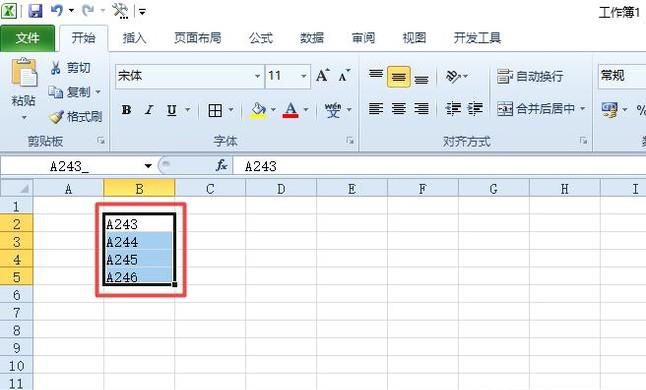Image resolution: width=646 pixels, height=390 pixels.
Task: Click the select-all corner of the sheet
Action: pos(16,188)
